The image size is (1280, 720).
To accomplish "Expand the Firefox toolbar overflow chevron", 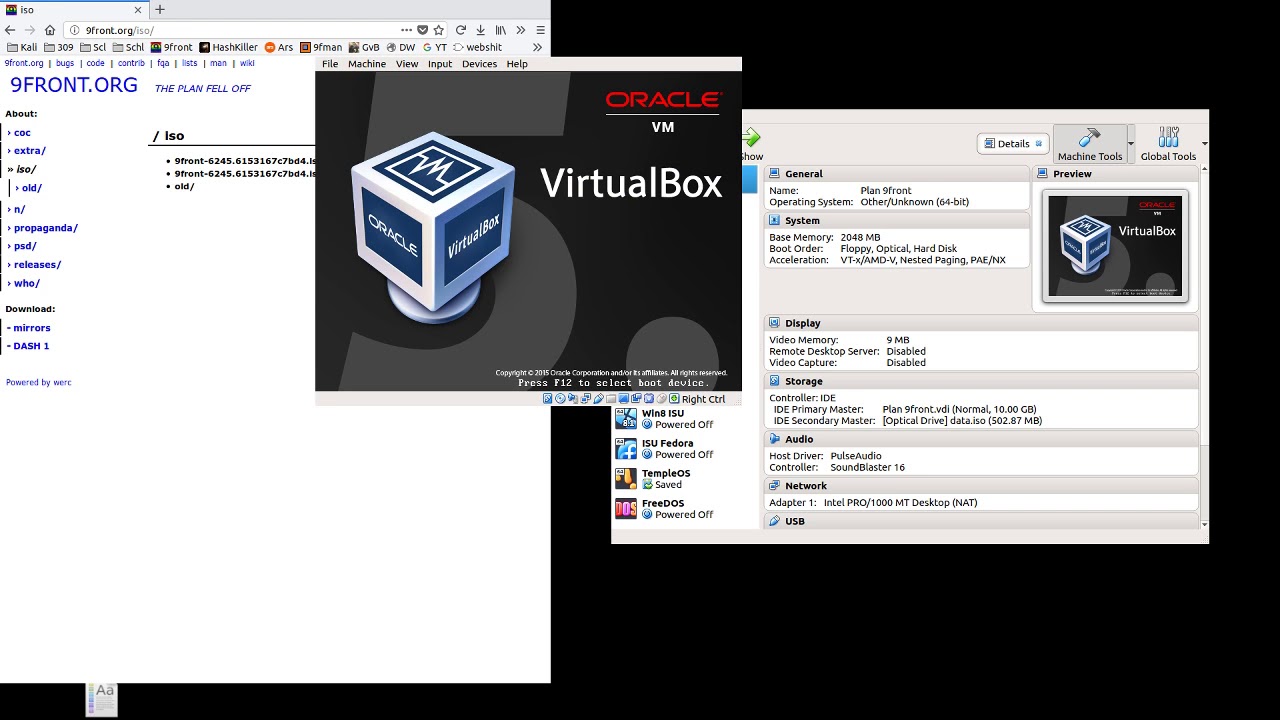I will point(520,30).
